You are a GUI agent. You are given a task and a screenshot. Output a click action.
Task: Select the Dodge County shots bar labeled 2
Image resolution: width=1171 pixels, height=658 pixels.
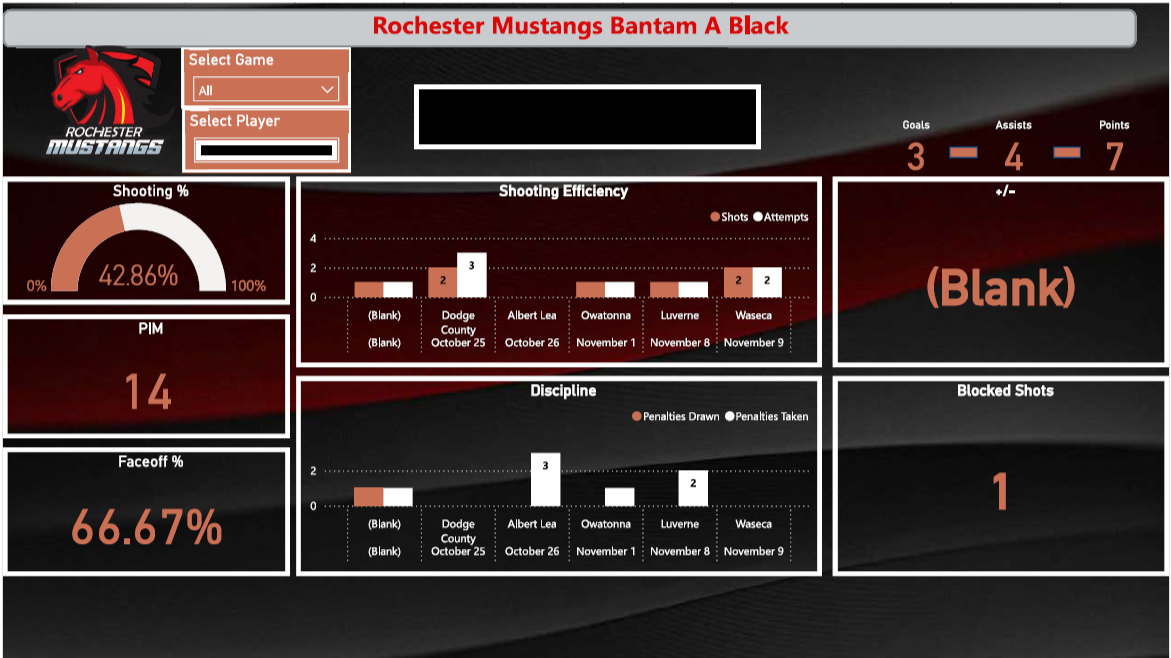pyautogui.click(x=443, y=282)
